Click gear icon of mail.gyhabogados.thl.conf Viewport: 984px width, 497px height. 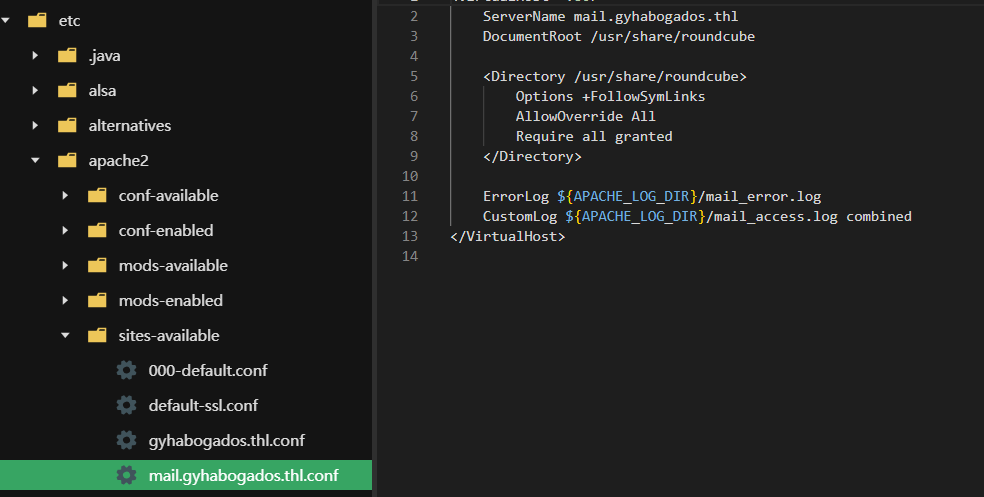click(x=126, y=476)
